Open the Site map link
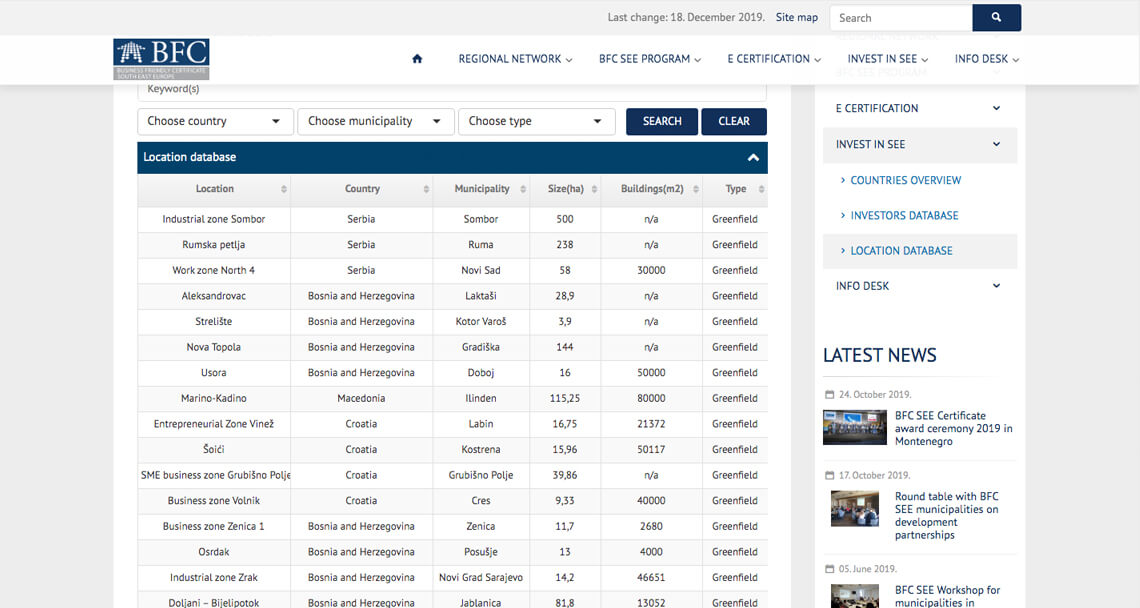Screen dimensions: 1140x608 pyautogui.click(x=796, y=17)
